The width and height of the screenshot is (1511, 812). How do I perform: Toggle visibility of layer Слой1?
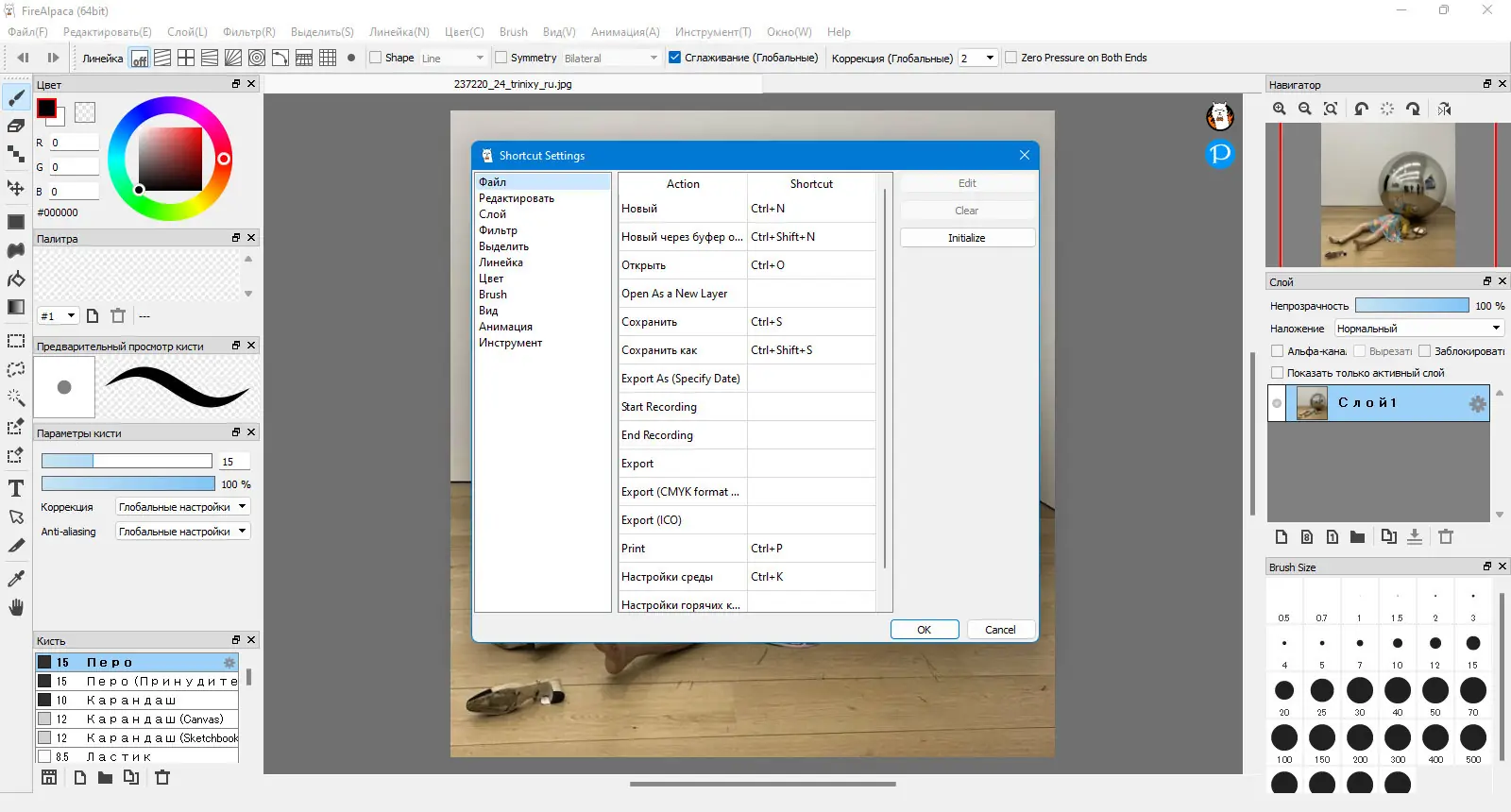pyautogui.click(x=1277, y=403)
